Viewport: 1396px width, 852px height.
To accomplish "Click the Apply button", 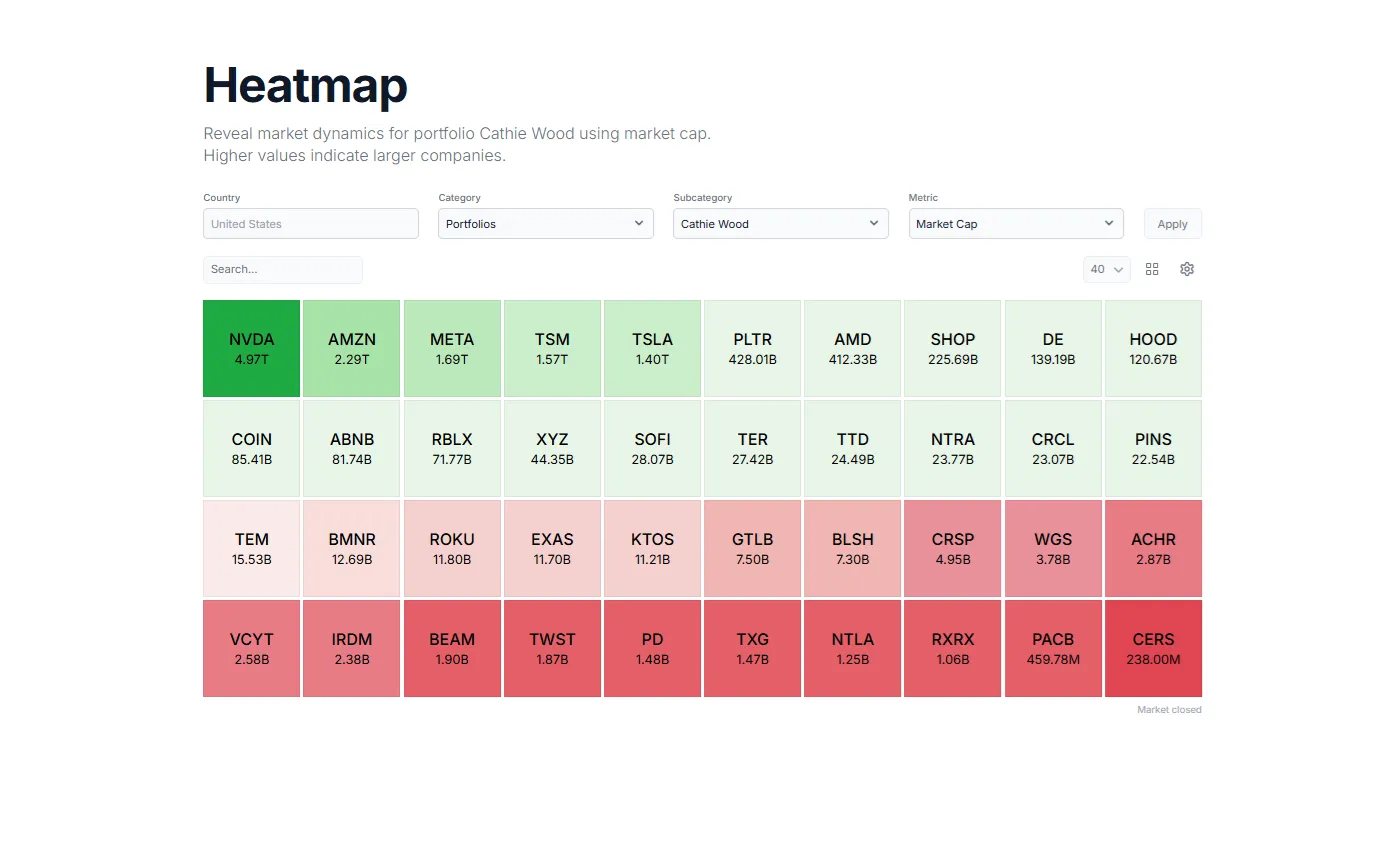I will coord(1172,223).
